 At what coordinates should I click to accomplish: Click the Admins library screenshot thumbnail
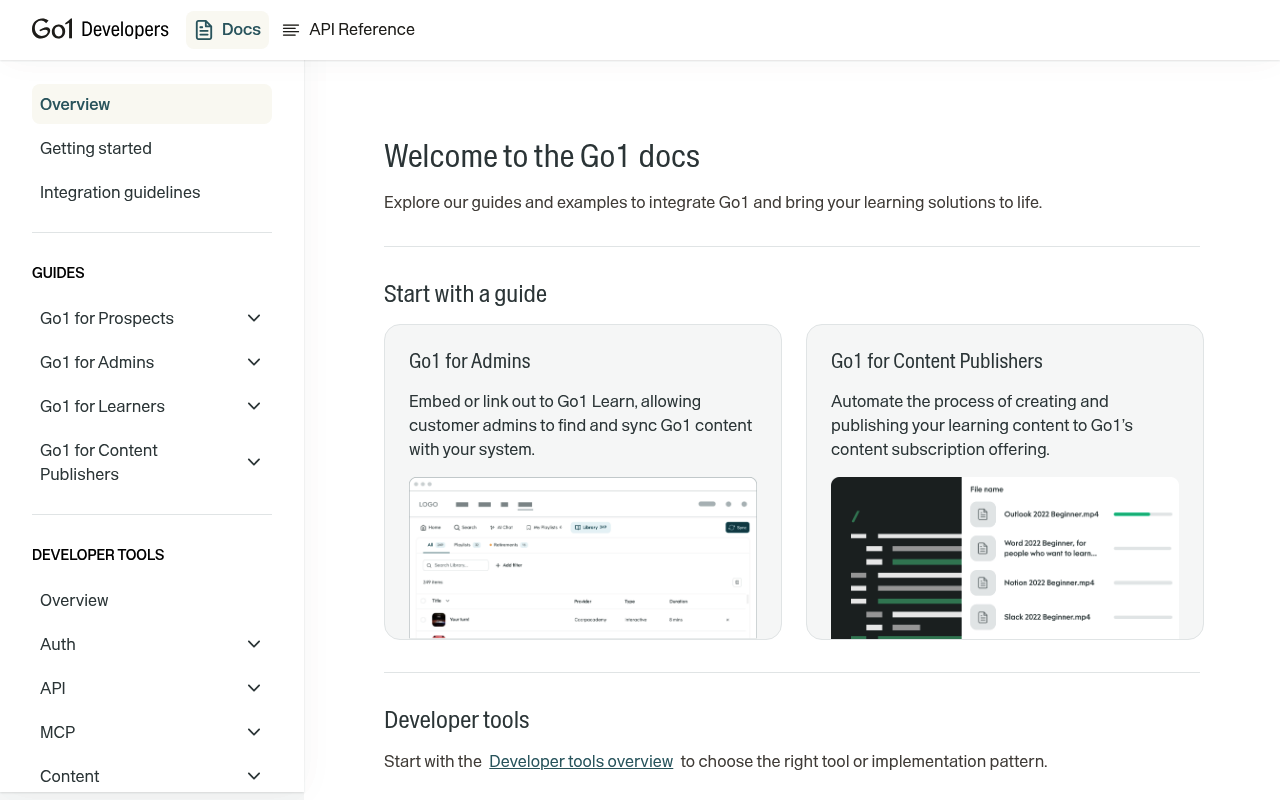coord(583,558)
